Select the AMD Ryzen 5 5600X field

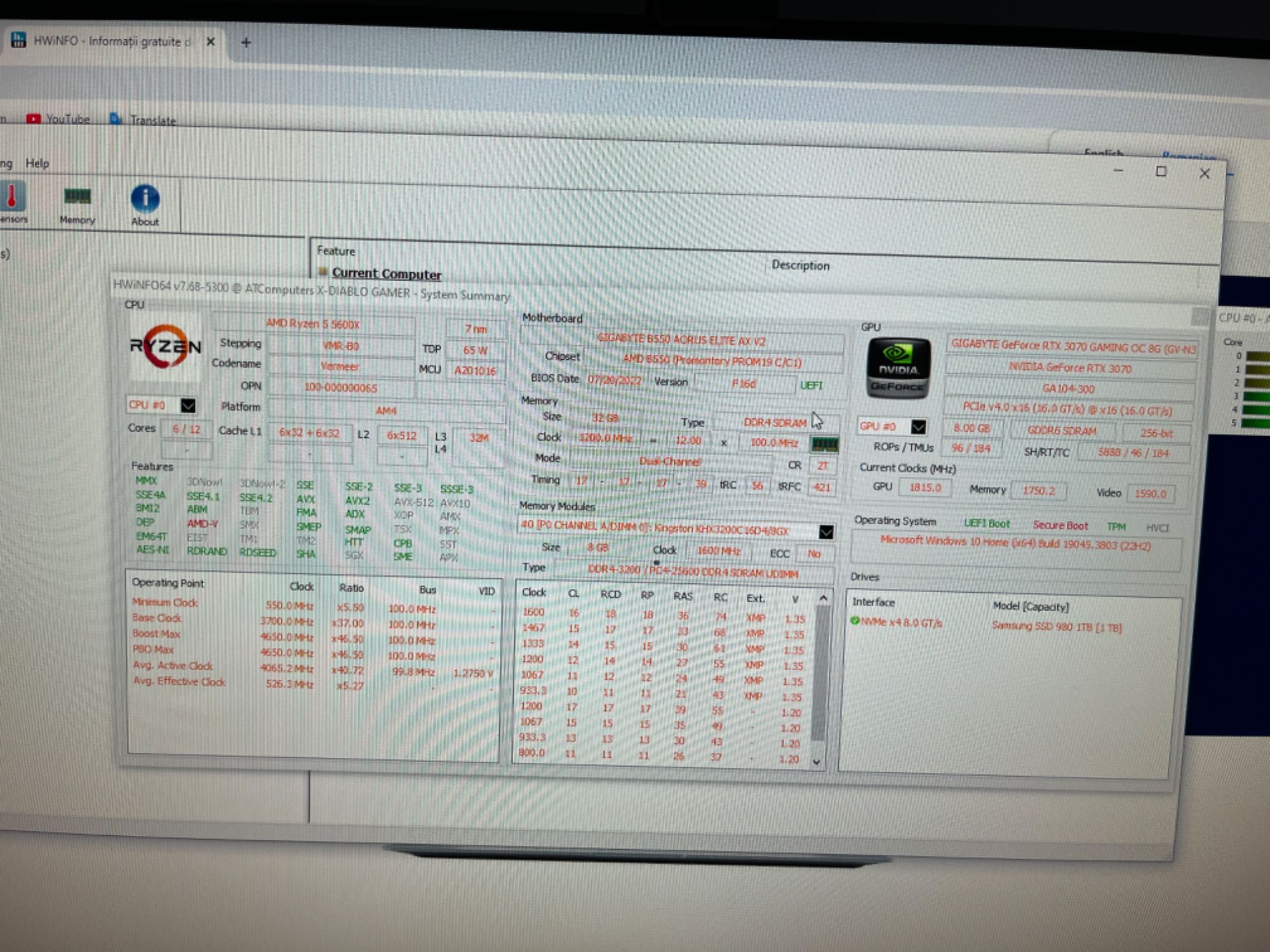[x=312, y=324]
